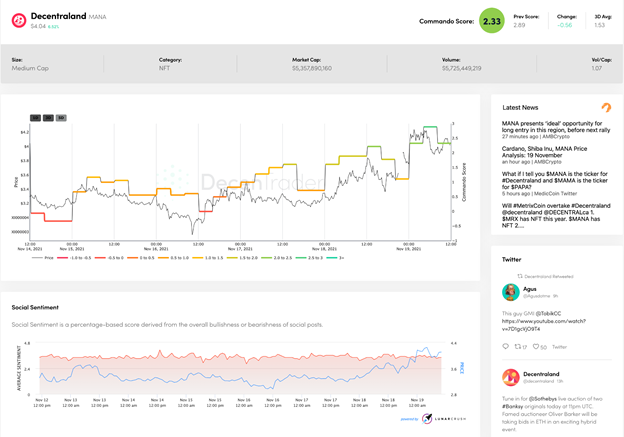This screenshot has width=624, height=437.
Task: Click the 'Twitter' section heading
Action: pos(511,259)
